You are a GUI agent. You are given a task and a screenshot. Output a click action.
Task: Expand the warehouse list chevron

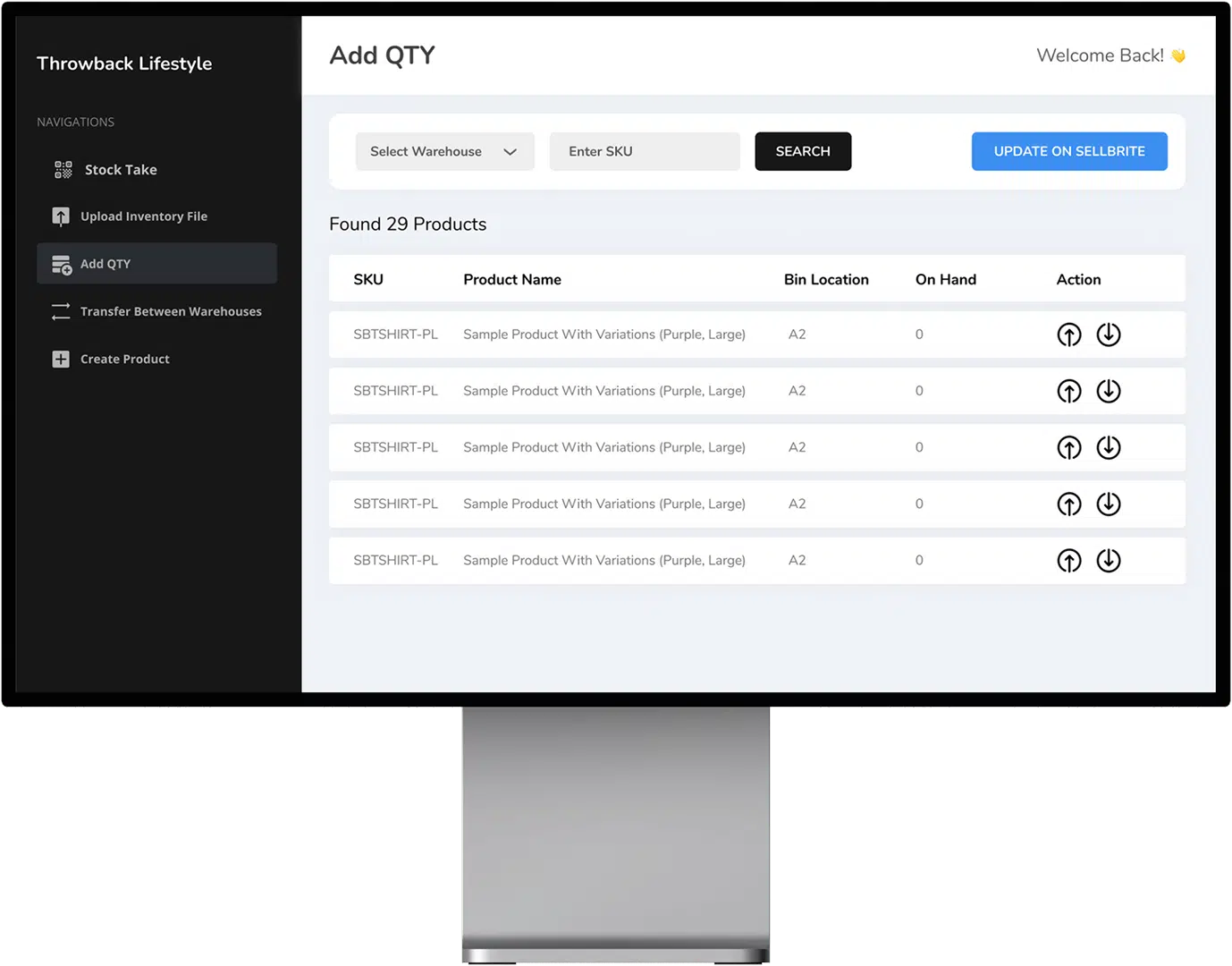(511, 151)
